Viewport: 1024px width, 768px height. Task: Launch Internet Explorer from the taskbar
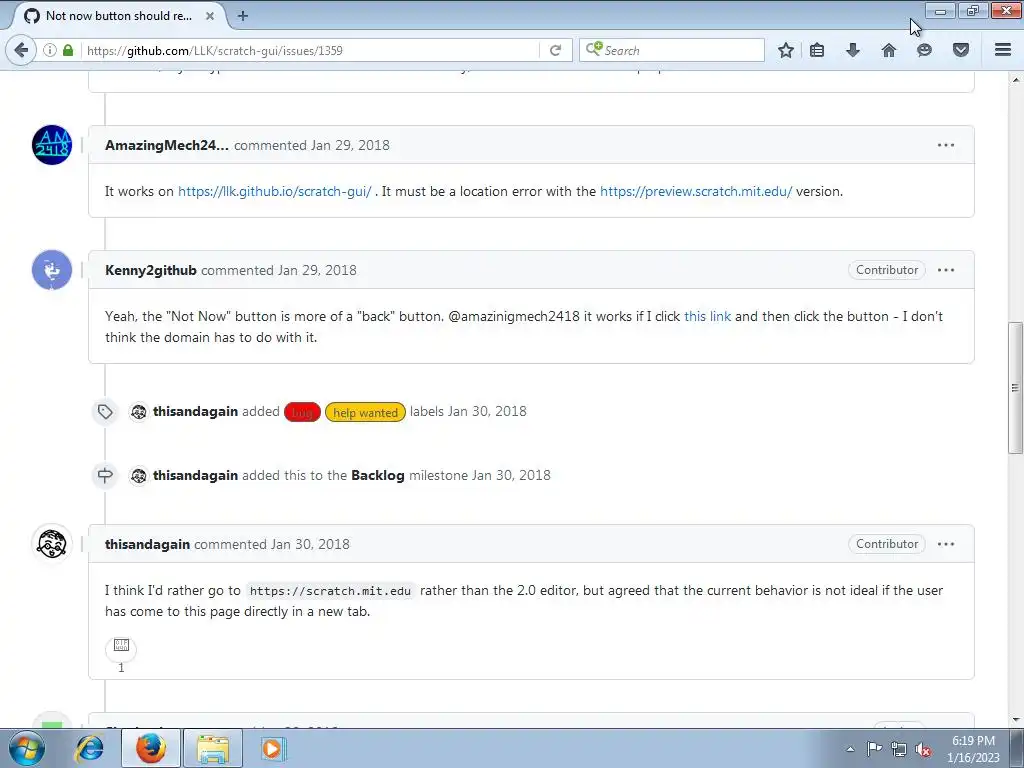pos(89,748)
